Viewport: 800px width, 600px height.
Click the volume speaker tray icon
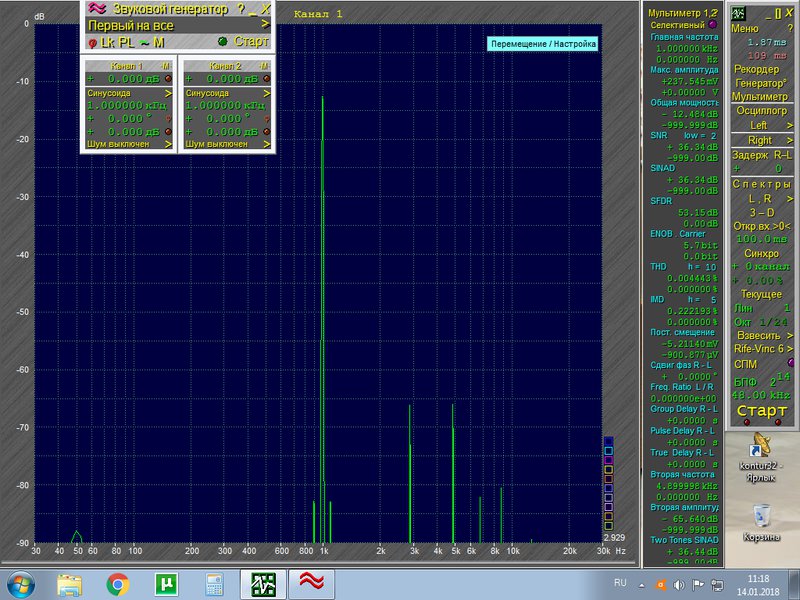(x=679, y=585)
